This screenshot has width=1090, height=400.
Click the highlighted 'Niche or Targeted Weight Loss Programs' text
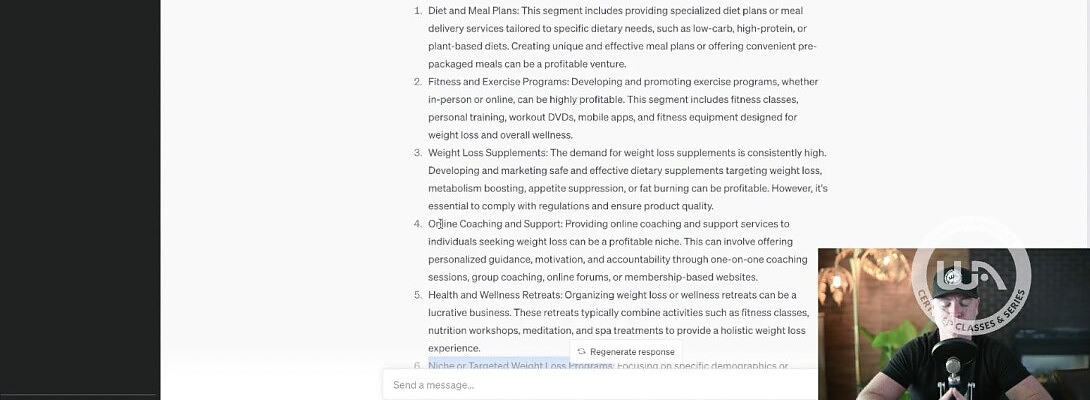pos(520,366)
